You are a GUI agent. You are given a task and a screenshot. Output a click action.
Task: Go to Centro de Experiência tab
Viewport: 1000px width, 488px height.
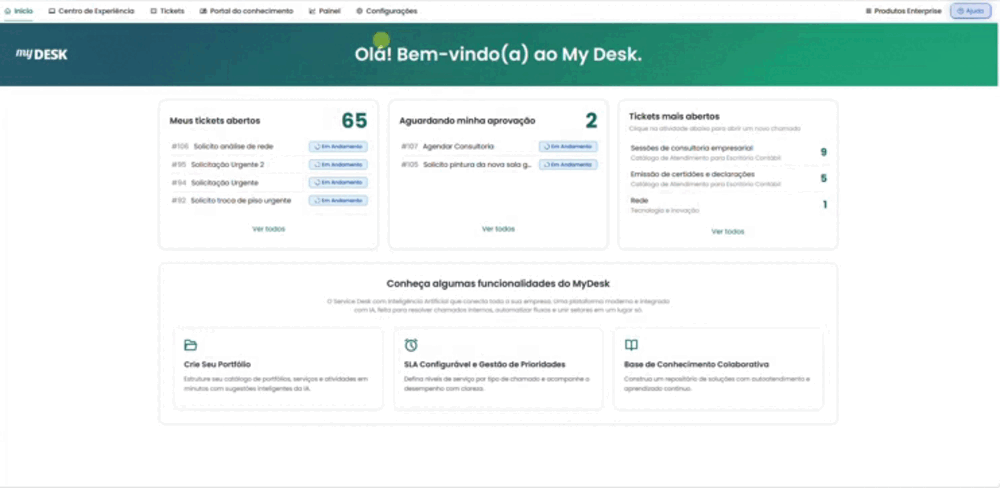click(91, 11)
